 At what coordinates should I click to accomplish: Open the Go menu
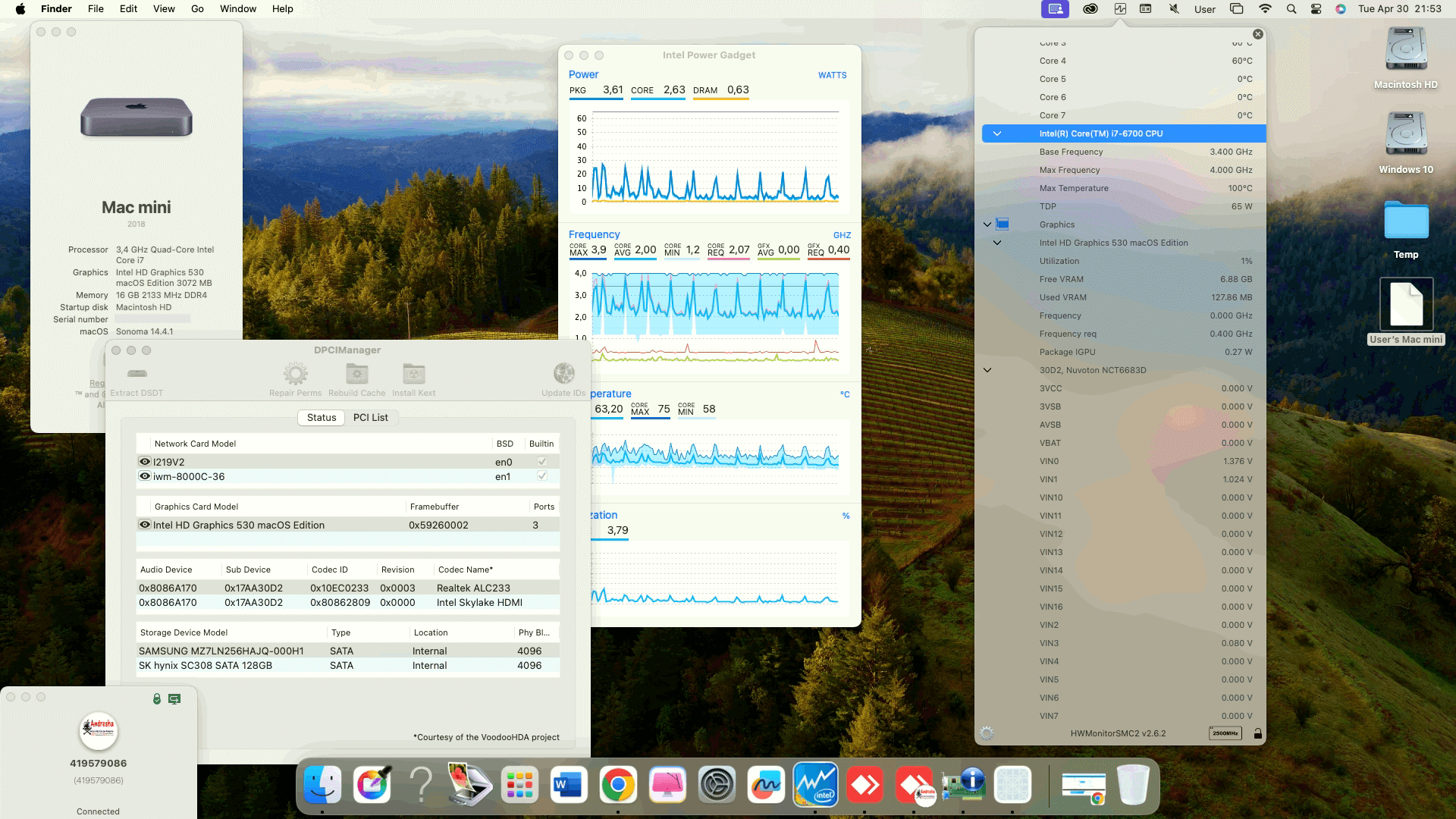(x=197, y=9)
